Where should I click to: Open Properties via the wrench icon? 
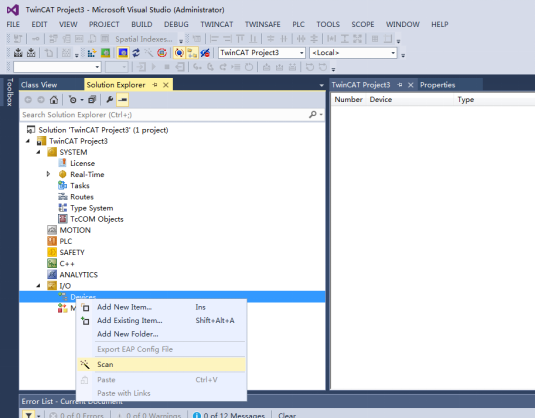(110, 100)
